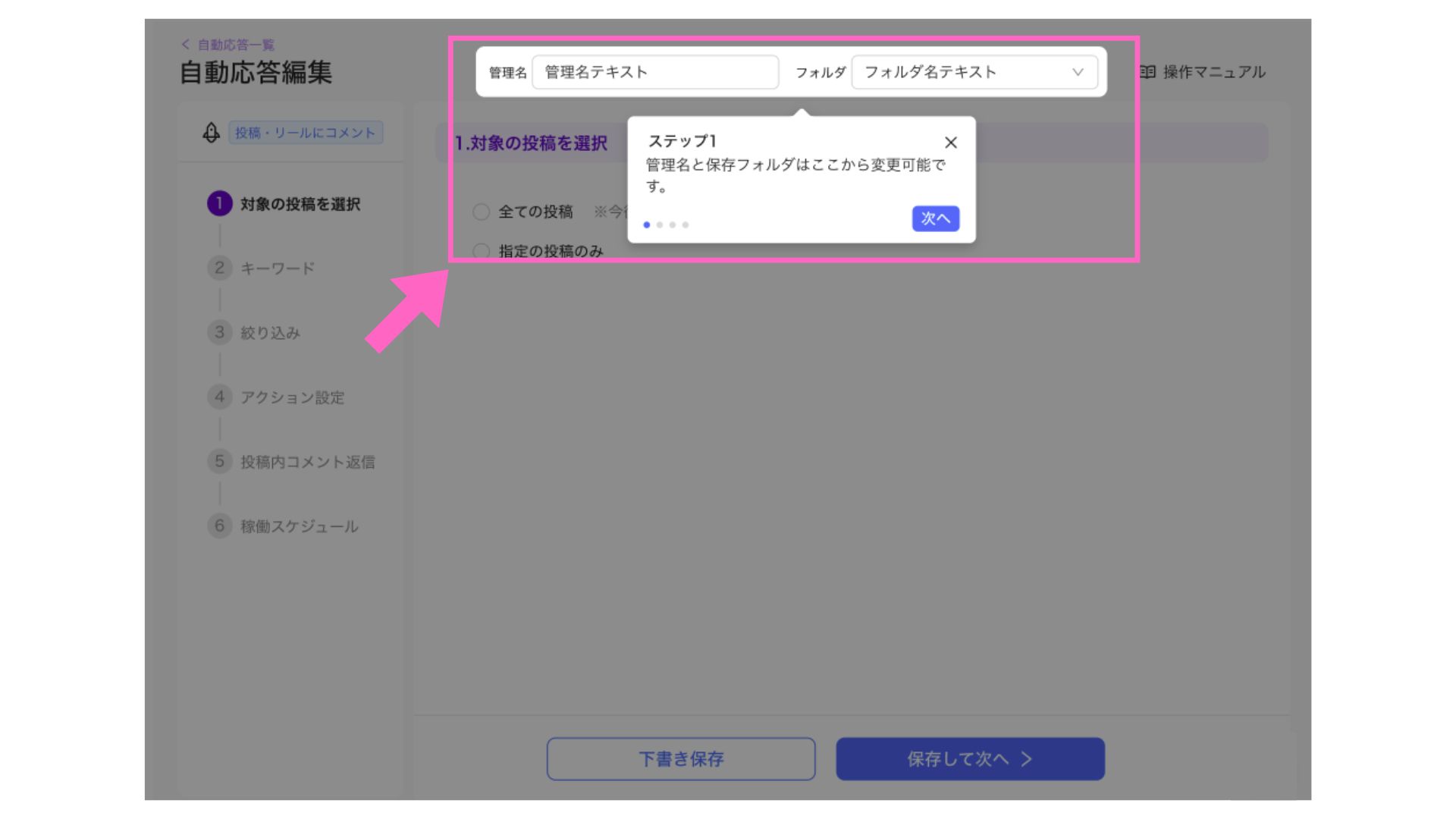Image resolution: width=1456 pixels, height=819 pixels.
Task: Go to the キーワード step
Action: (x=277, y=268)
